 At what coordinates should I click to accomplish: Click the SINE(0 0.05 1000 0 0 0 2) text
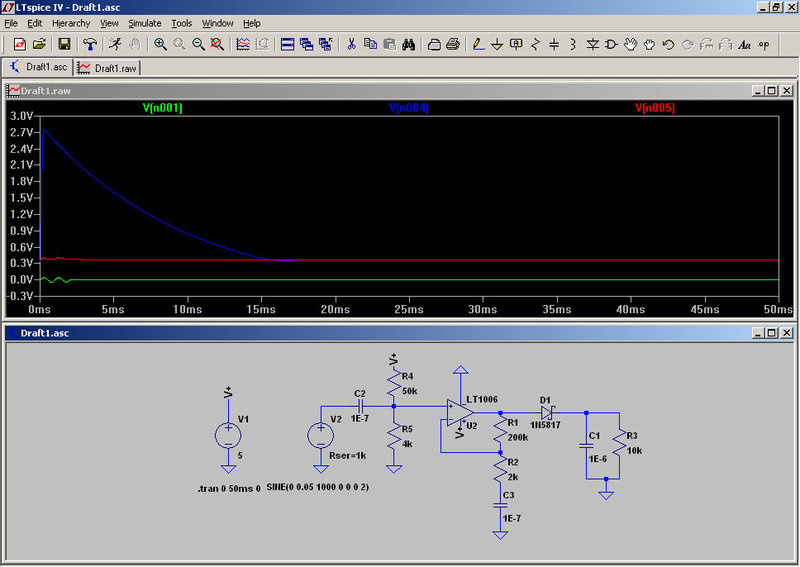click(x=317, y=487)
